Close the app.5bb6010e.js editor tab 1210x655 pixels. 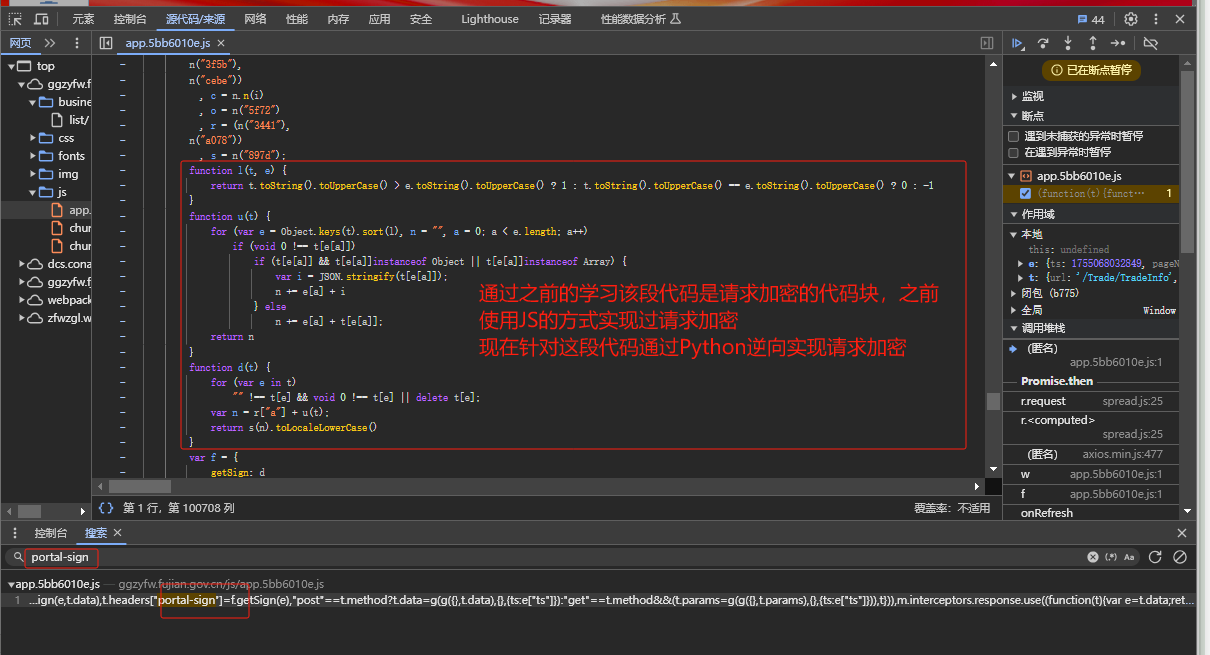click(223, 43)
